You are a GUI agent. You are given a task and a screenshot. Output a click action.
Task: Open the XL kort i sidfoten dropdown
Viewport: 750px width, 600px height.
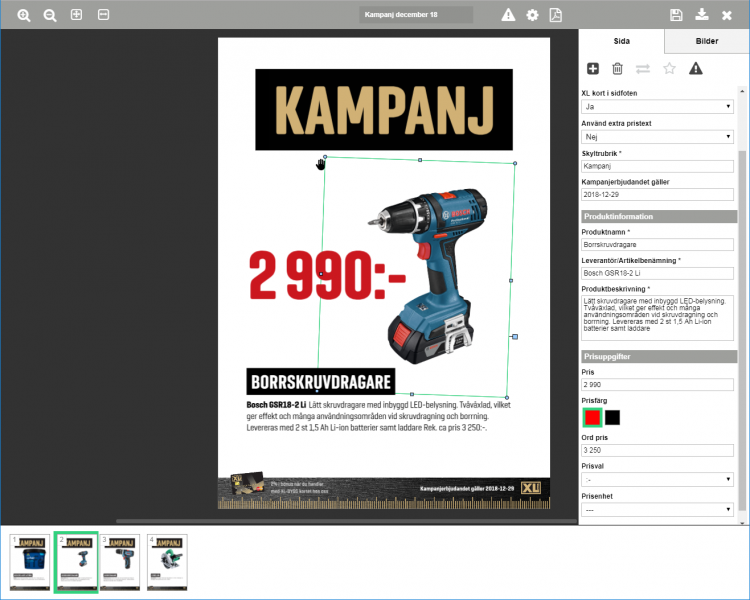[657, 107]
